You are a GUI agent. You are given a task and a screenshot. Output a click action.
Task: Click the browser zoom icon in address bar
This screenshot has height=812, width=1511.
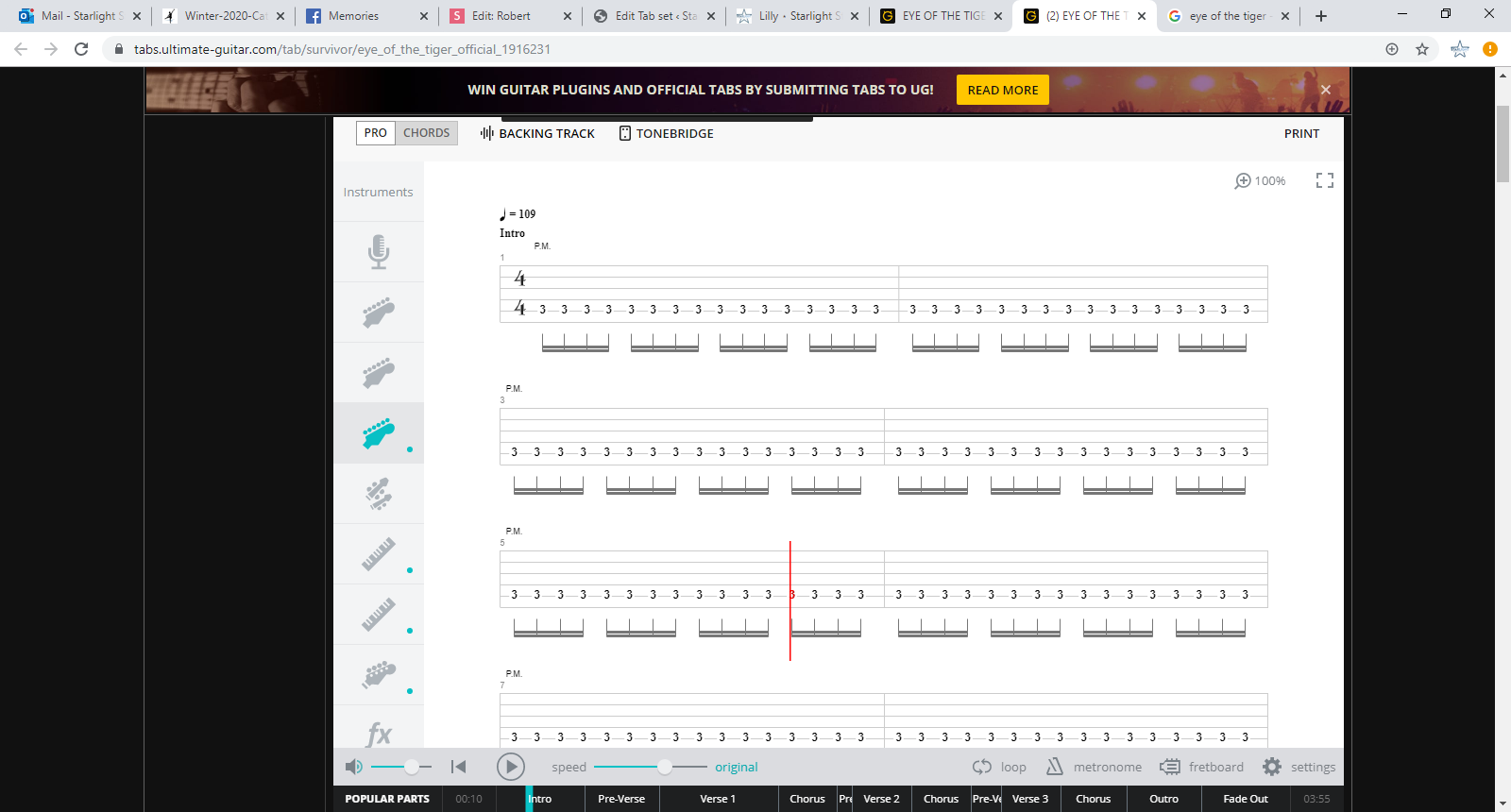(1392, 49)
